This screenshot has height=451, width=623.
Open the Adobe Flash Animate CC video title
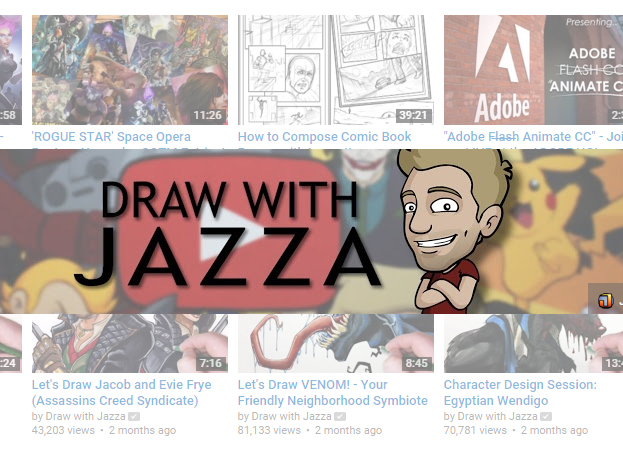533,137
